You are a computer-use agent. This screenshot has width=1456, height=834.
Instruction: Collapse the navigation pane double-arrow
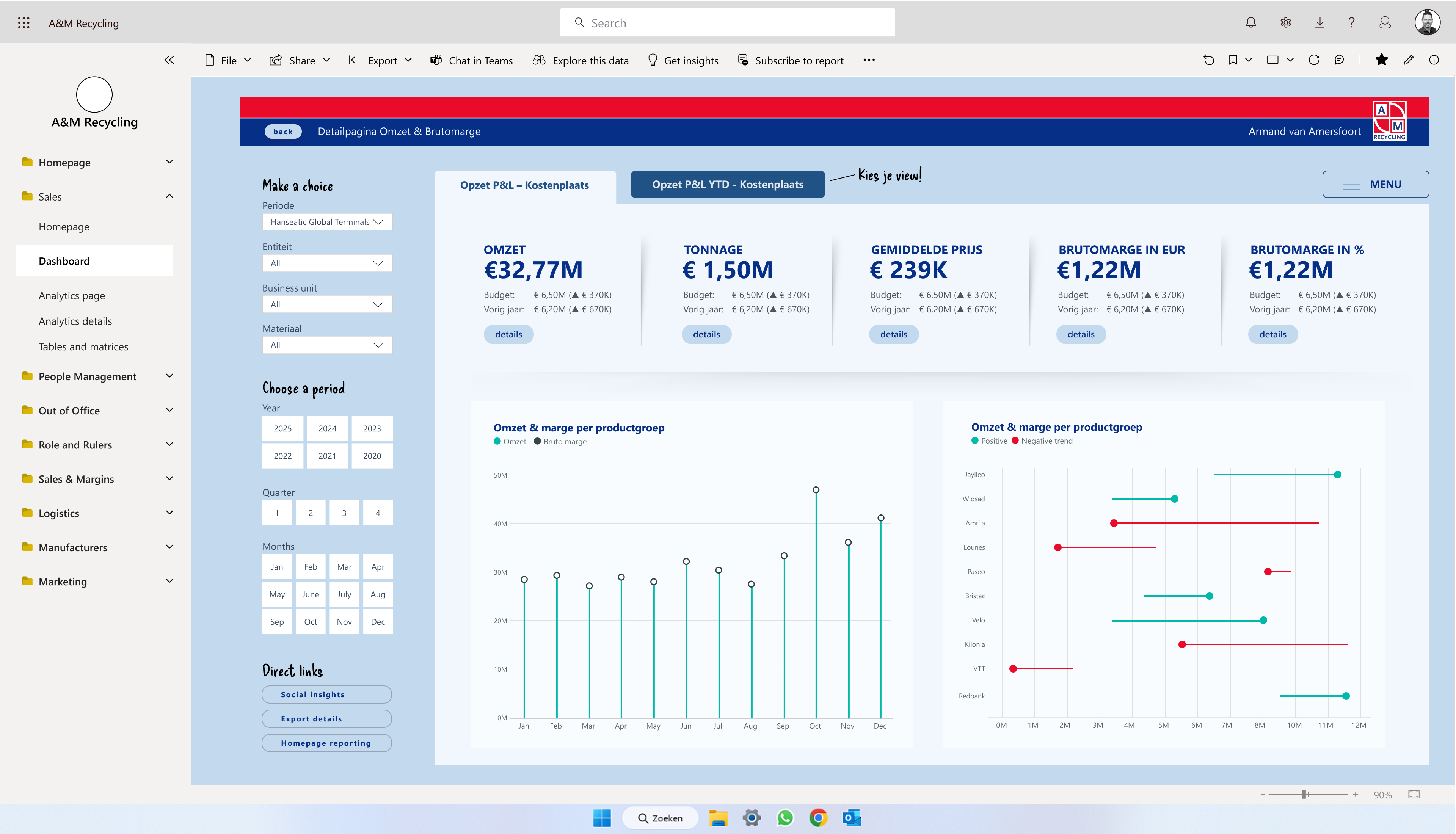tap(169, 60)
